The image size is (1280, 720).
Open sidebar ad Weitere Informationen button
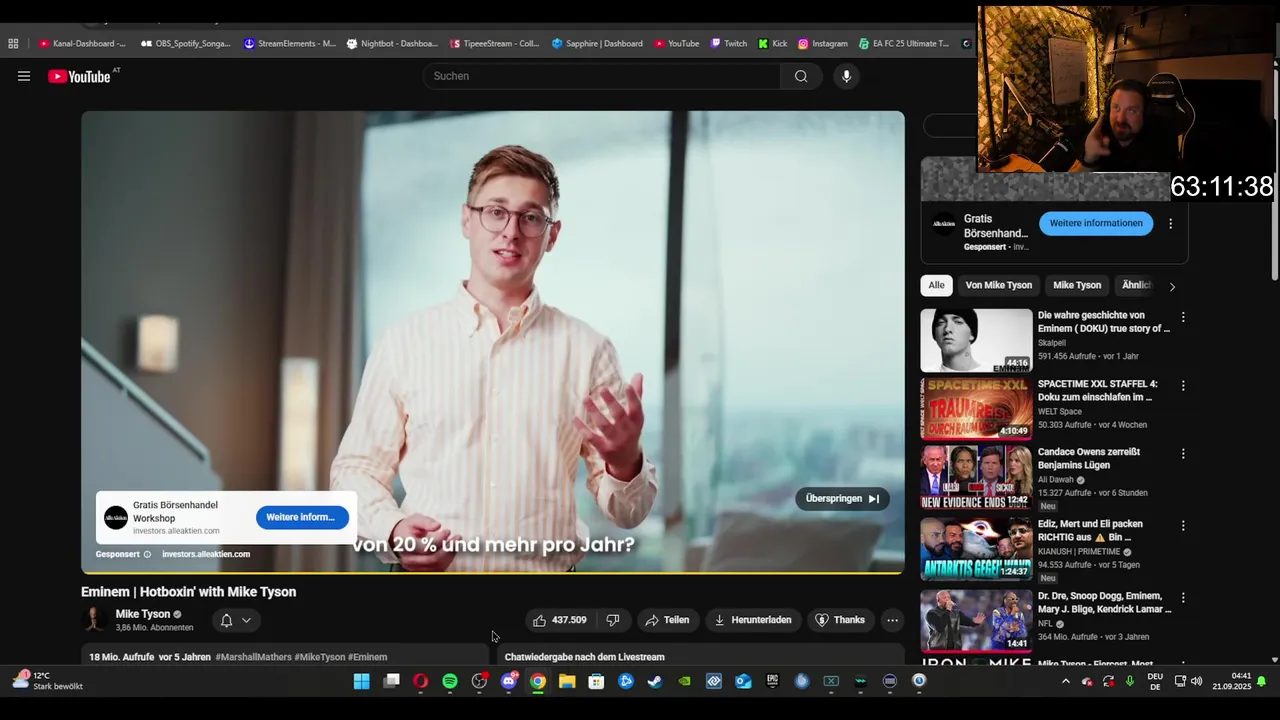(x=1096, y=223)
